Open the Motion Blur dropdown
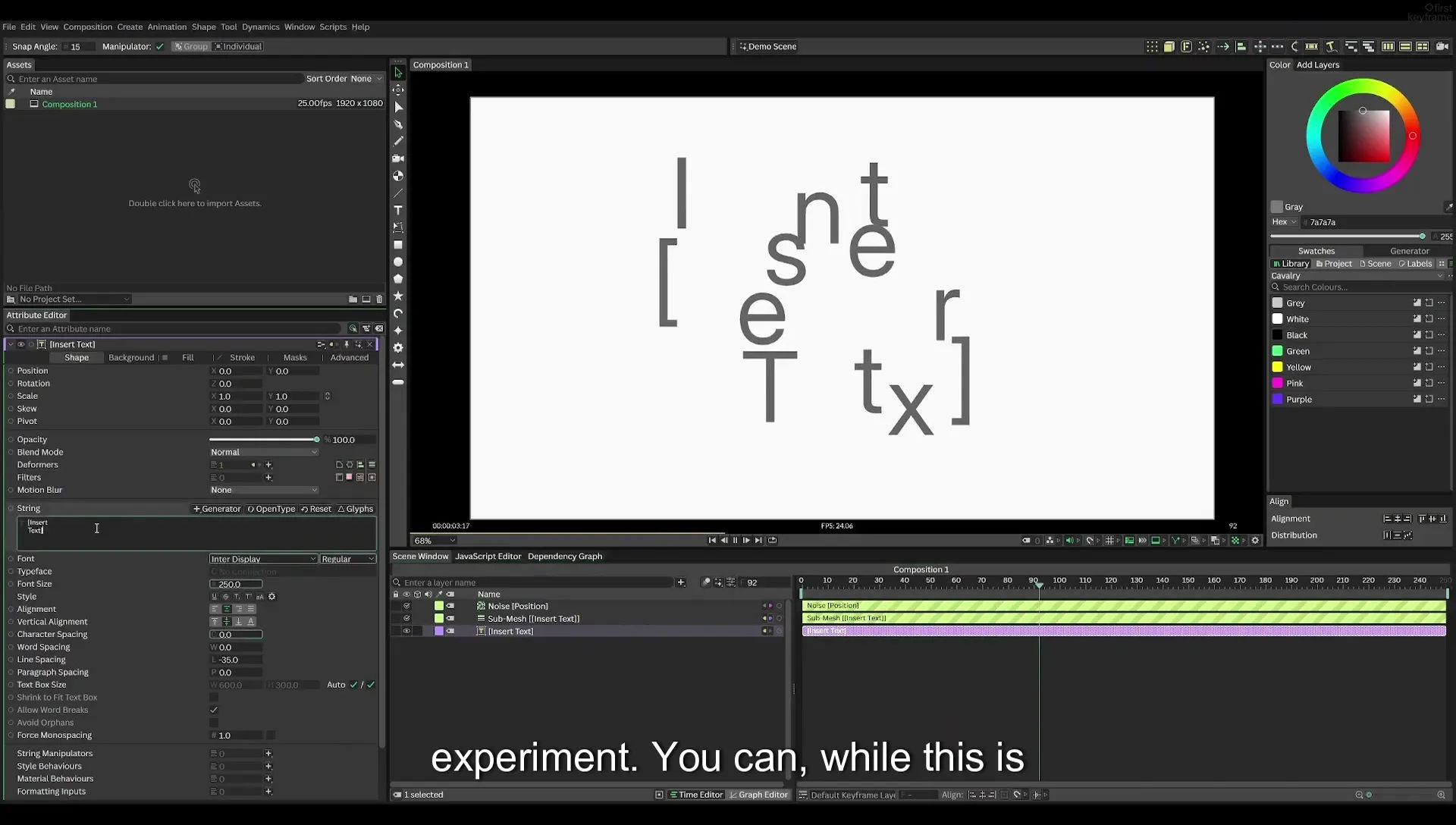This screenshot has height=825, width=1456. point(264,490)
